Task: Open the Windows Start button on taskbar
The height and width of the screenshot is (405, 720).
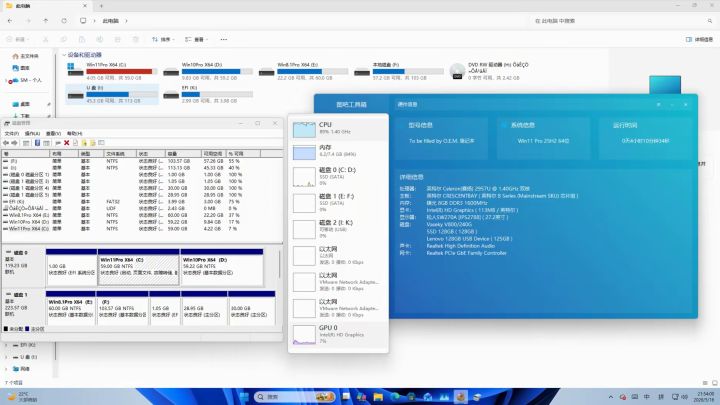Action: 244,397
